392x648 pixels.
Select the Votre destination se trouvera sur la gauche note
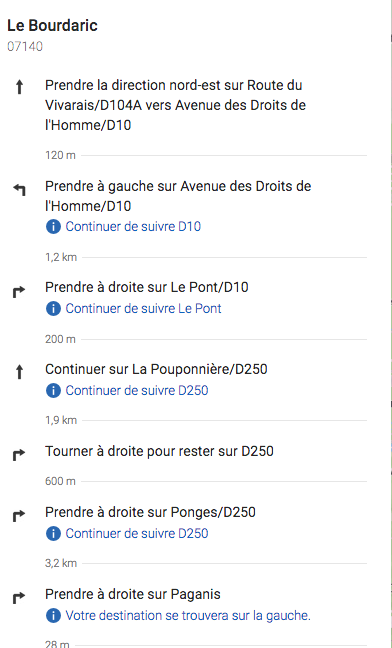coord(188,616)
